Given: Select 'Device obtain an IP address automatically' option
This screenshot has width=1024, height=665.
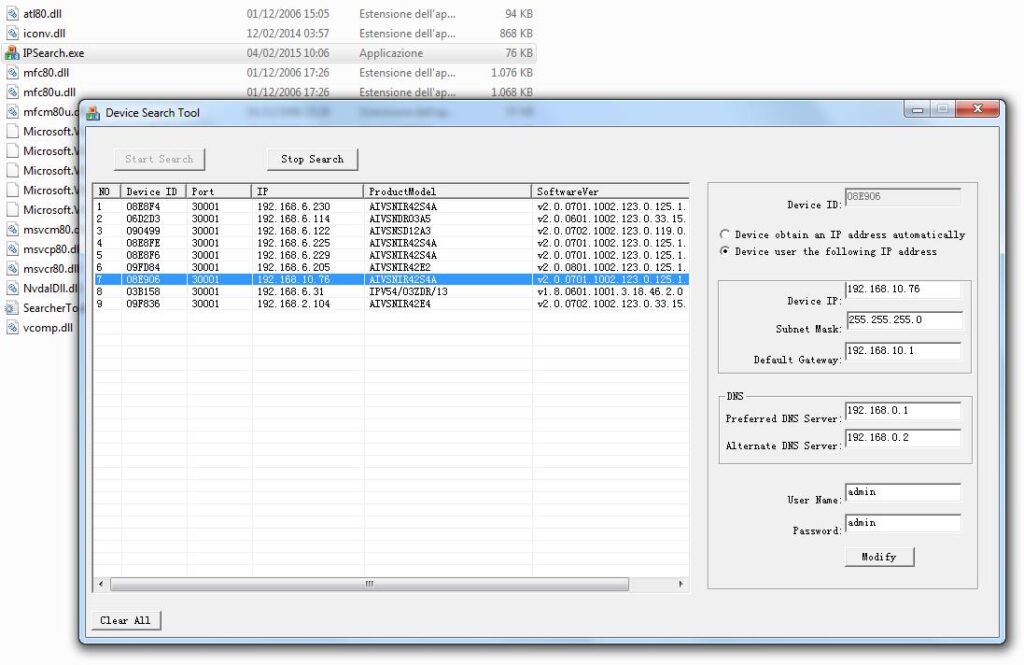Looking at the screenshot, I should [725, 235].
